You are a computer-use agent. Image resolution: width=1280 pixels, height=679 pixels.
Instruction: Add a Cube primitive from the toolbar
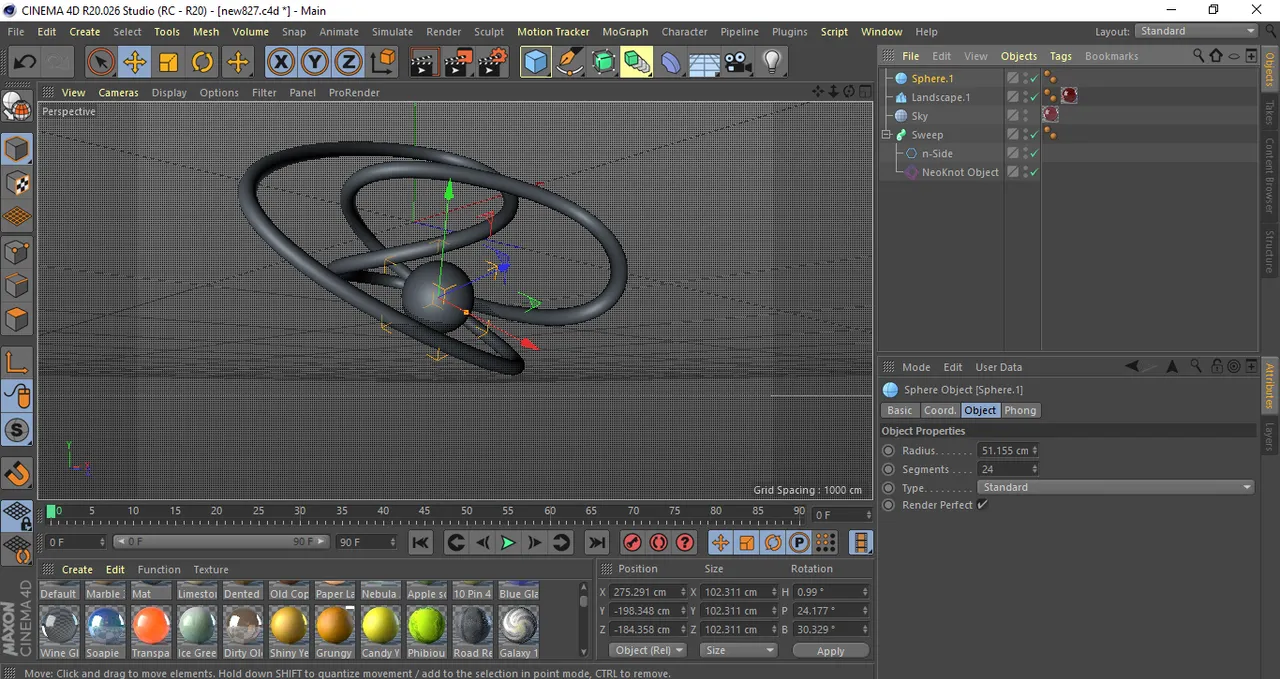click(x=536, y=63)
